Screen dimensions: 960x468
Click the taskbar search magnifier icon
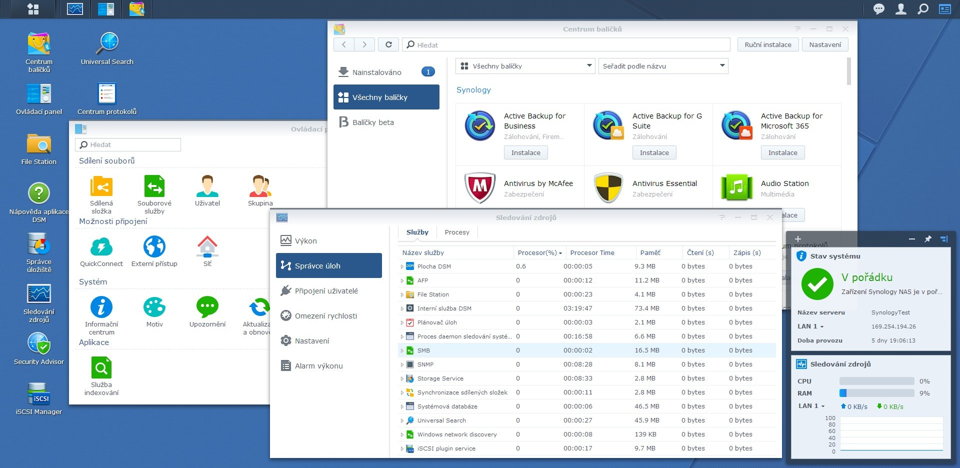[x=923, y=9]
